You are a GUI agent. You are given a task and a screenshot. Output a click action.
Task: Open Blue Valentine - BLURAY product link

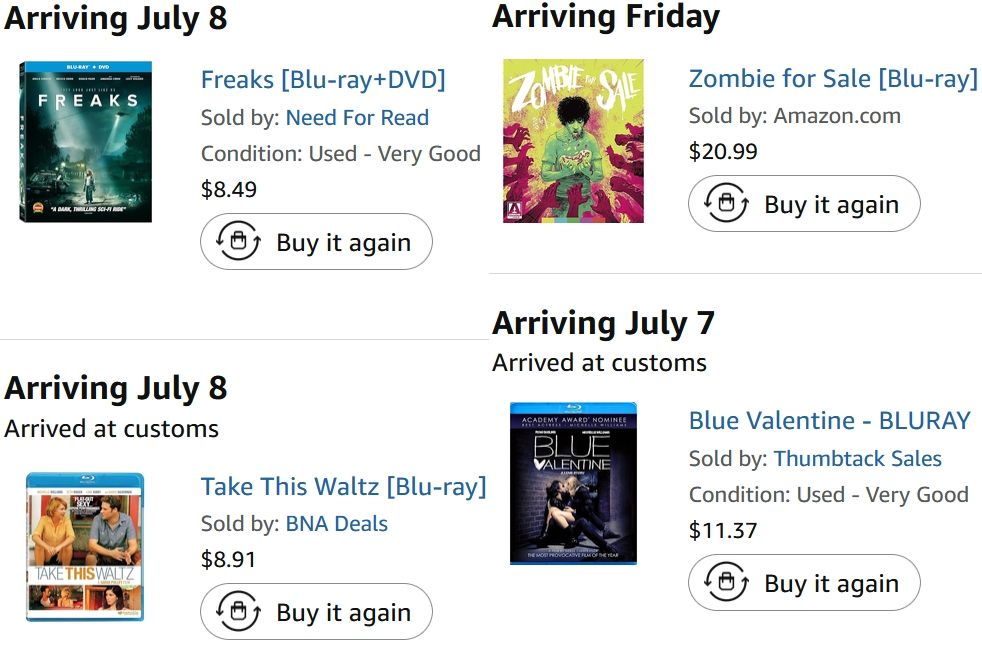click(x=830, y=420)
